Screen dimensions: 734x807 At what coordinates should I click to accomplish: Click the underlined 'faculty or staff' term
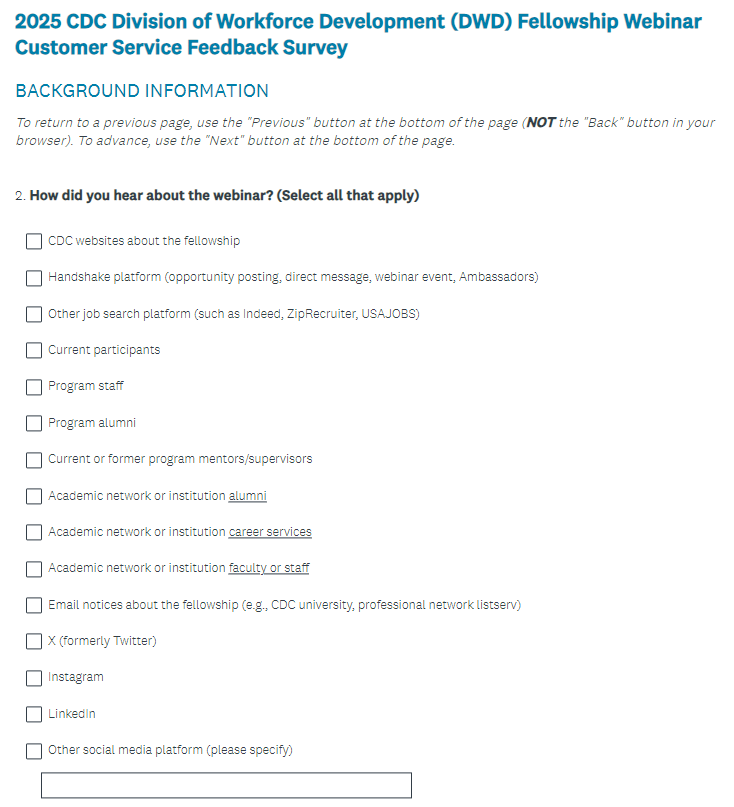tap(269, 568)
